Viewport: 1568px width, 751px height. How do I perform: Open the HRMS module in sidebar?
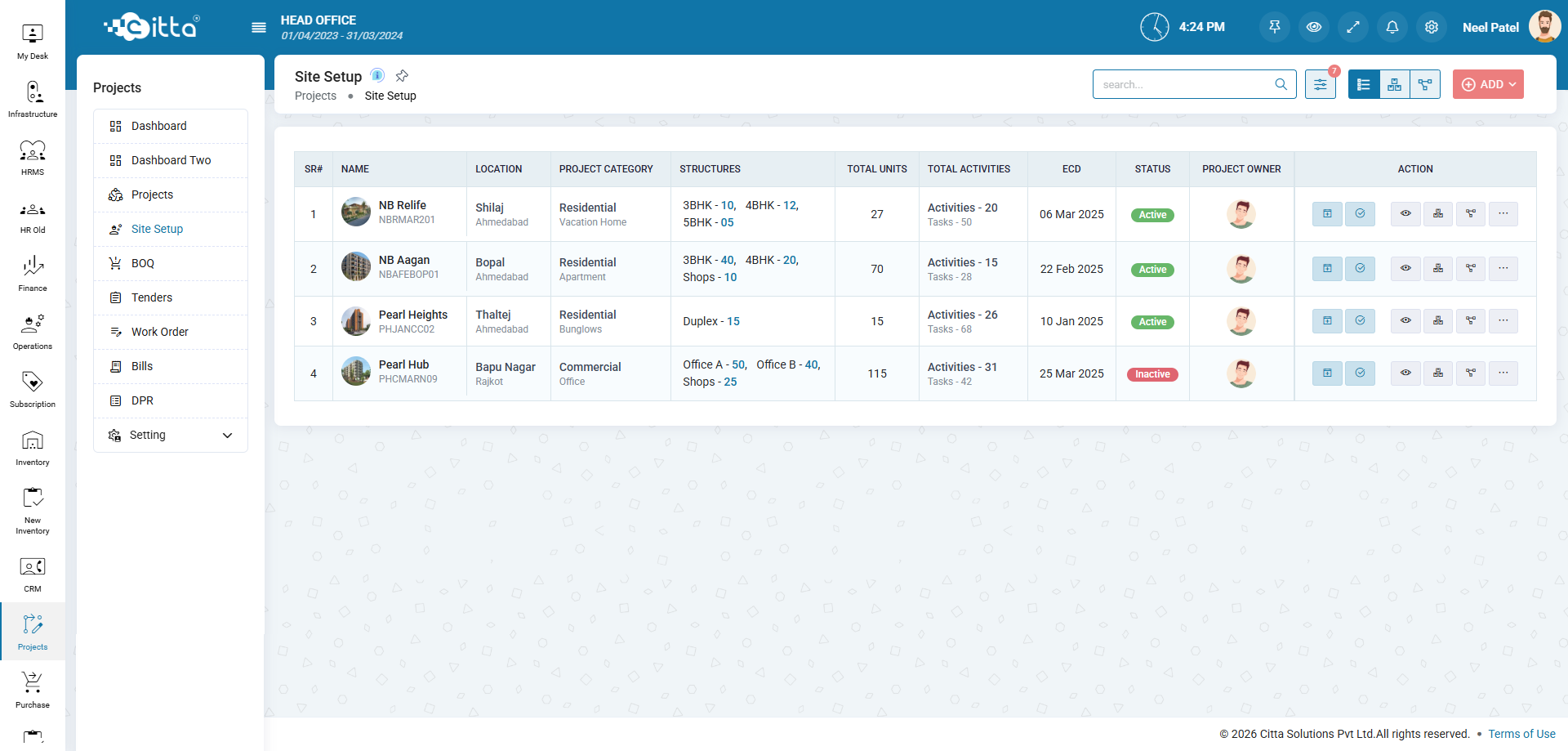(33, 157)
